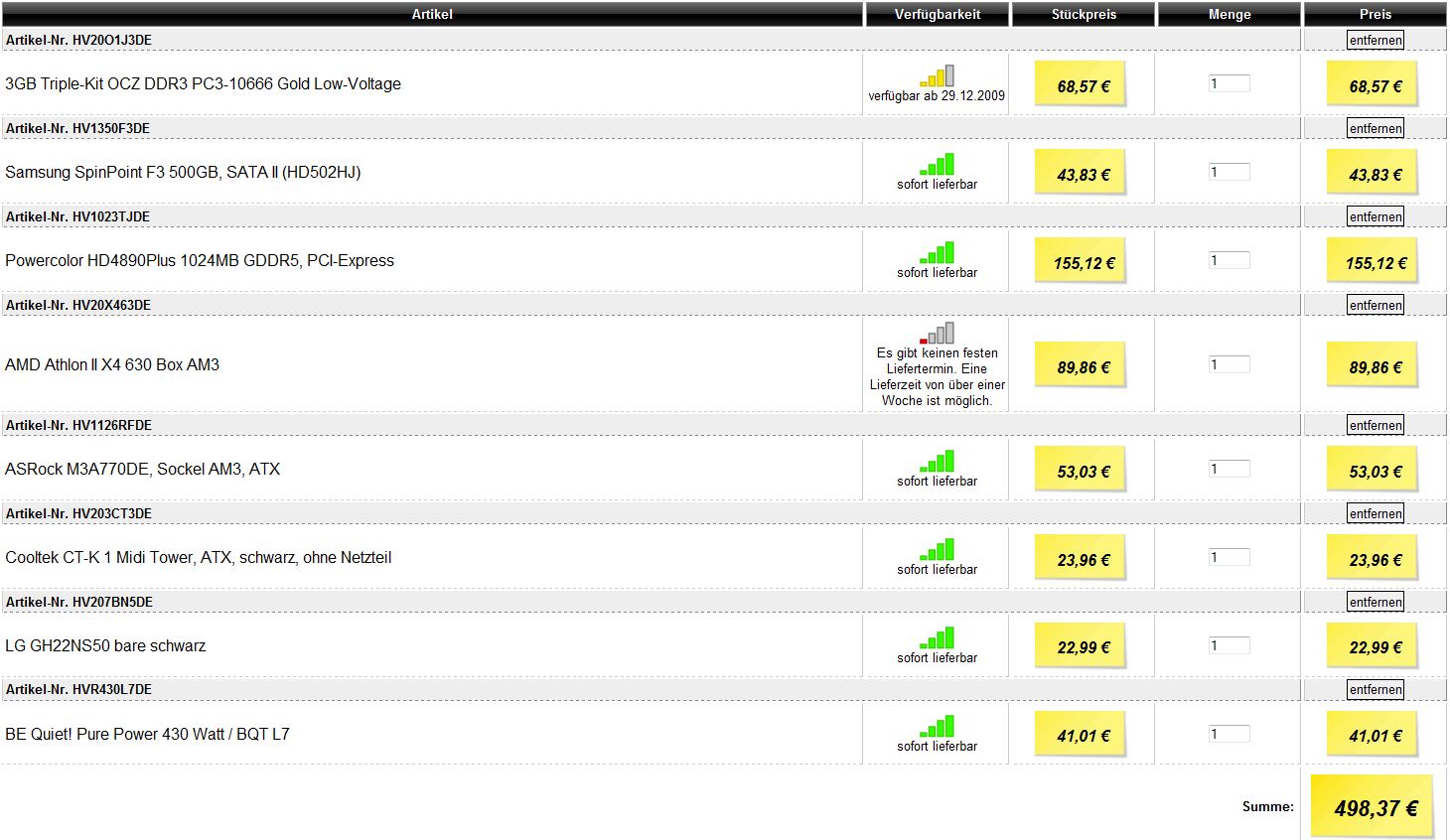Click unit price 68,57 € in Stückpreis column
Screen dimensions: 1450x840
(x=1081, y=83)
